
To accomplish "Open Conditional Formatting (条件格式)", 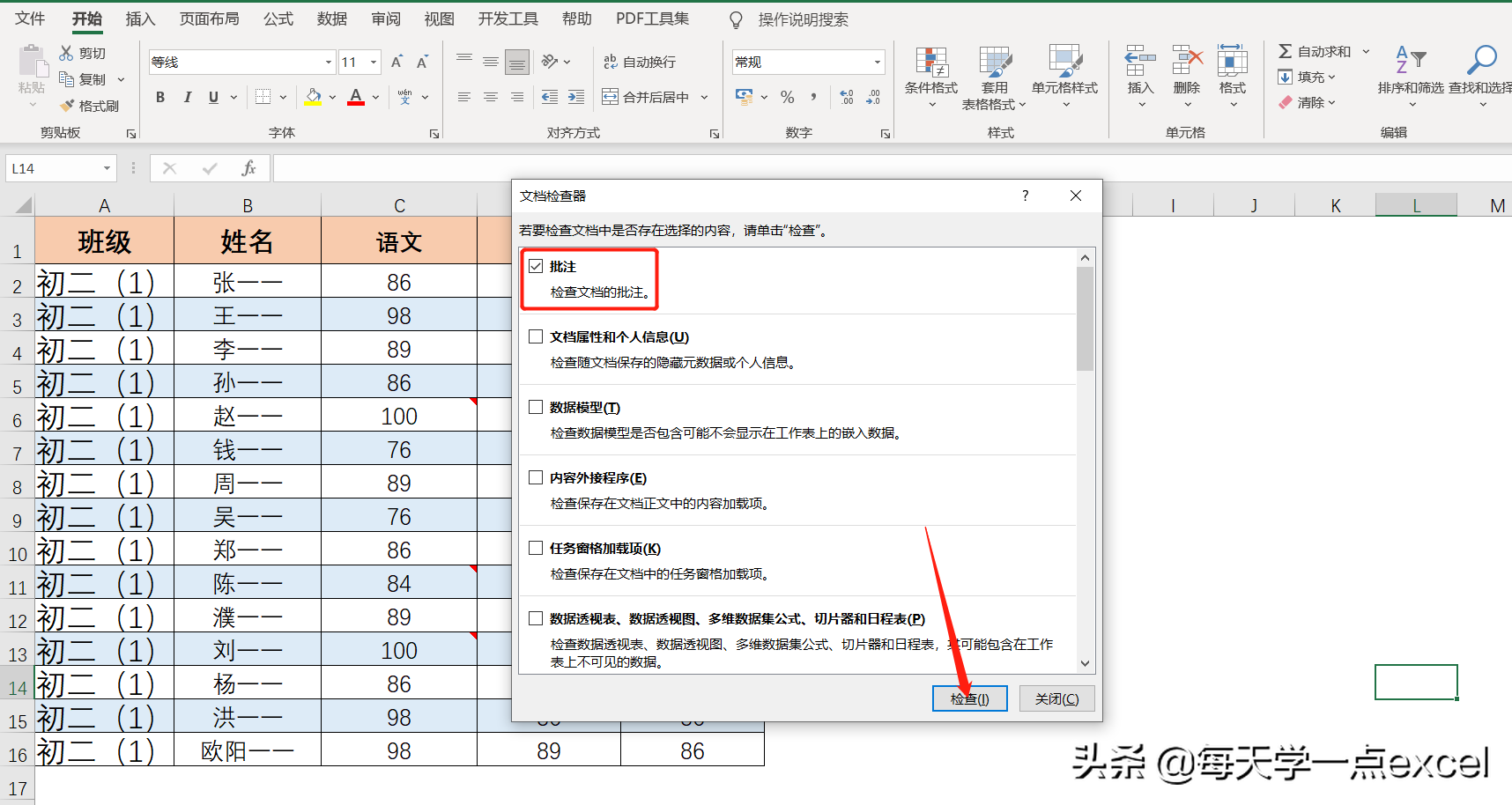I will click(931, 78).
